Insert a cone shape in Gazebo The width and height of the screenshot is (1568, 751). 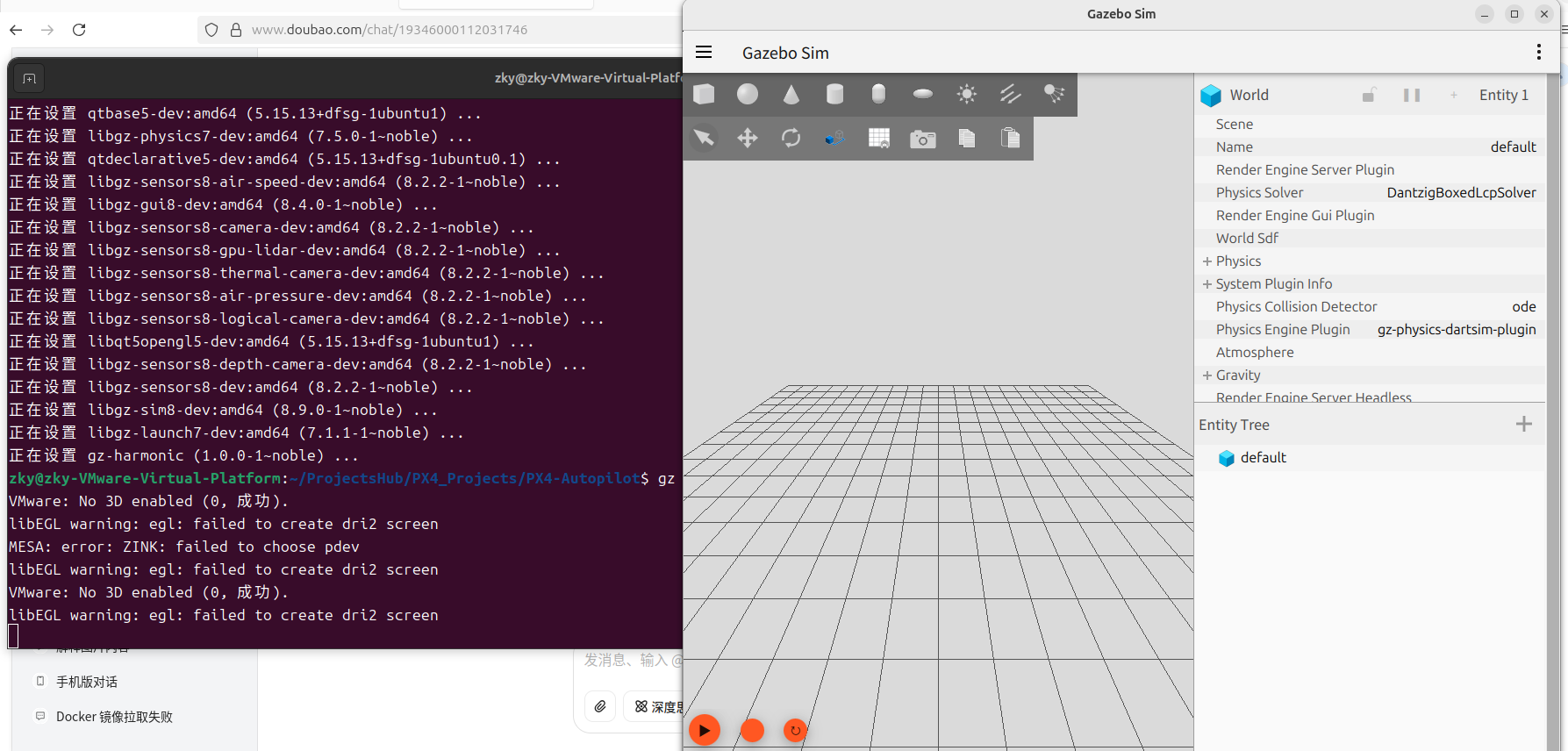791,94
